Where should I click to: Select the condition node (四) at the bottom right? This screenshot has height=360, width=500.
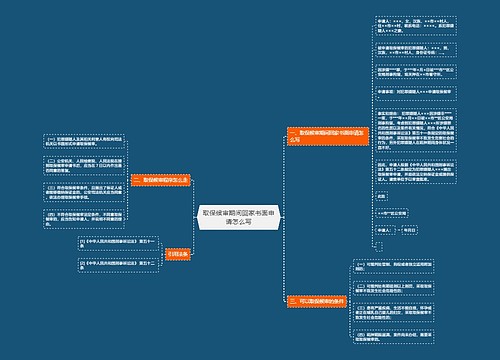coord(394,336)
